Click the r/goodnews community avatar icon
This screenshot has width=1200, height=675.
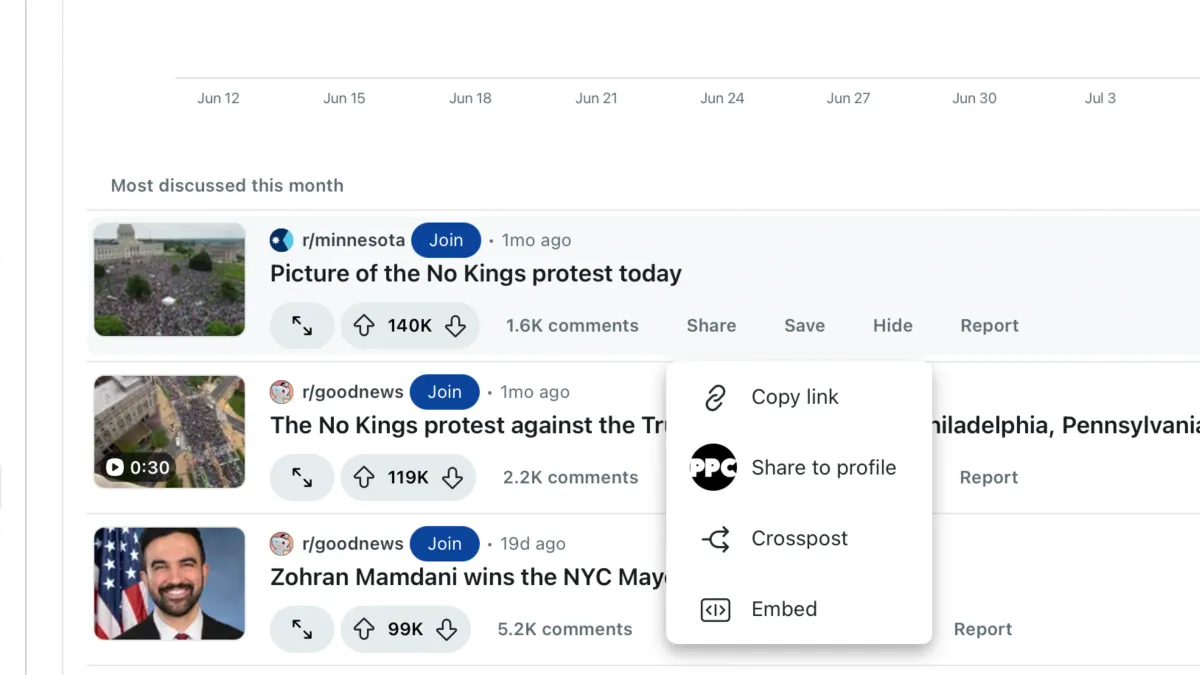[x=280, y=391]
